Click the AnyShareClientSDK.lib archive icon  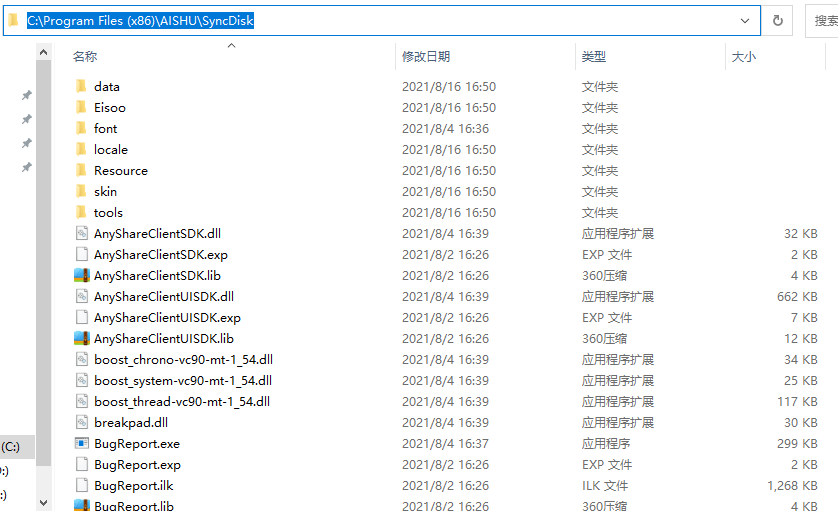pyautogui.click(x=82, y=275)
